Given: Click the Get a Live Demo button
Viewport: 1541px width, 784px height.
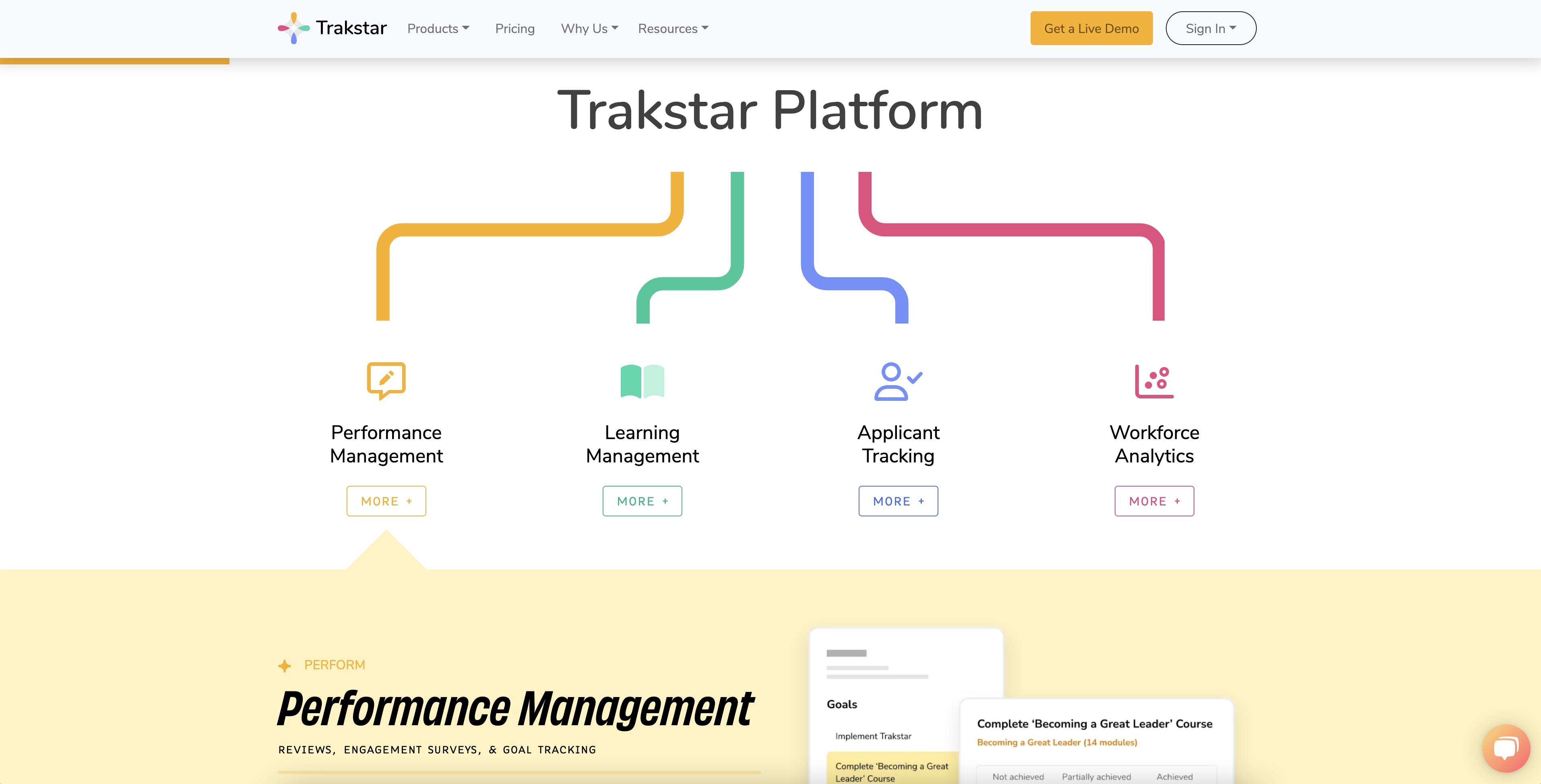Looking at the screenshot, I should (x=1091, y=28).
